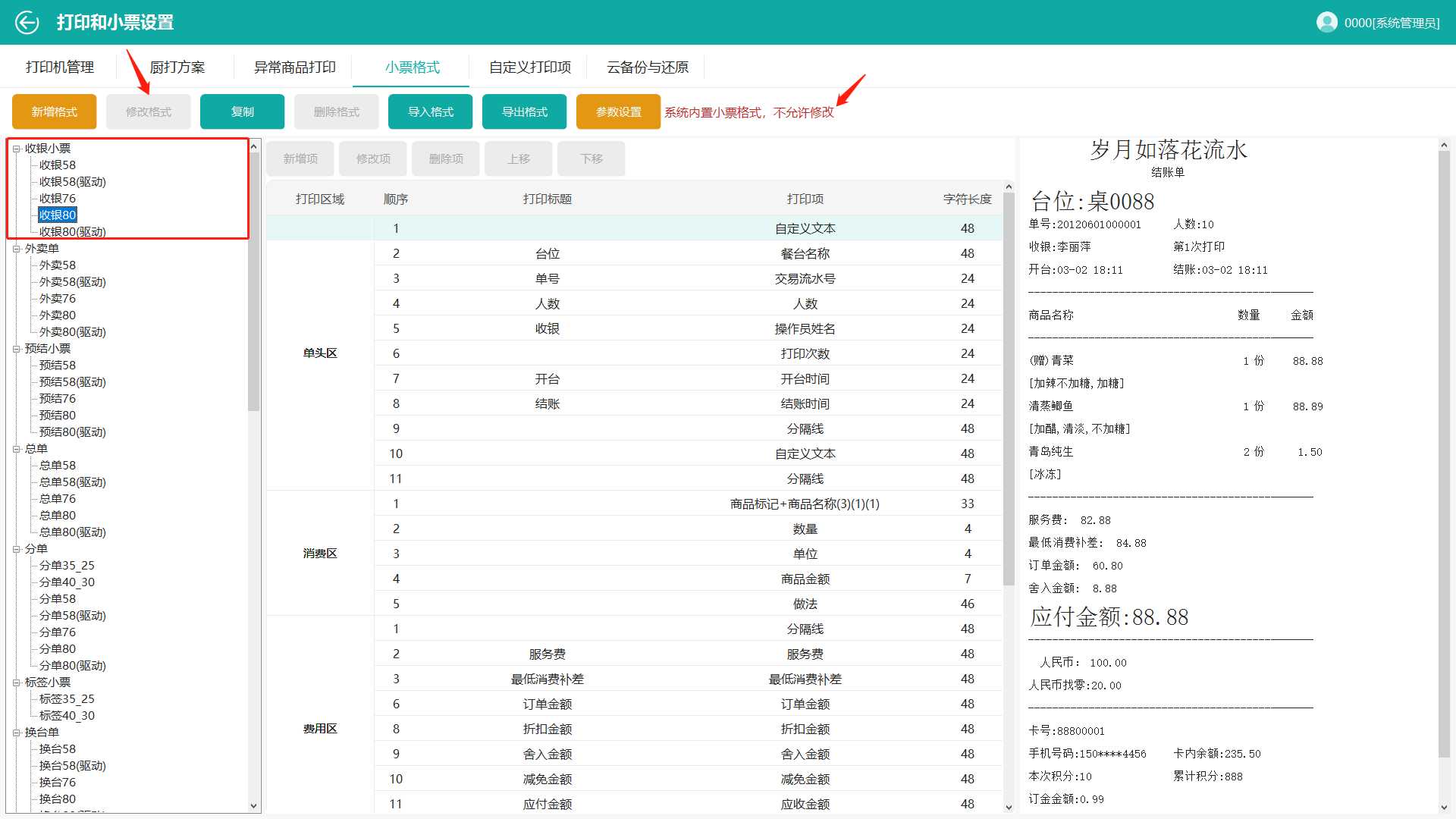This screenshot has width=1456, height=819.
Task: Select 外卖58 in the tree
Action: coord(58,265)
